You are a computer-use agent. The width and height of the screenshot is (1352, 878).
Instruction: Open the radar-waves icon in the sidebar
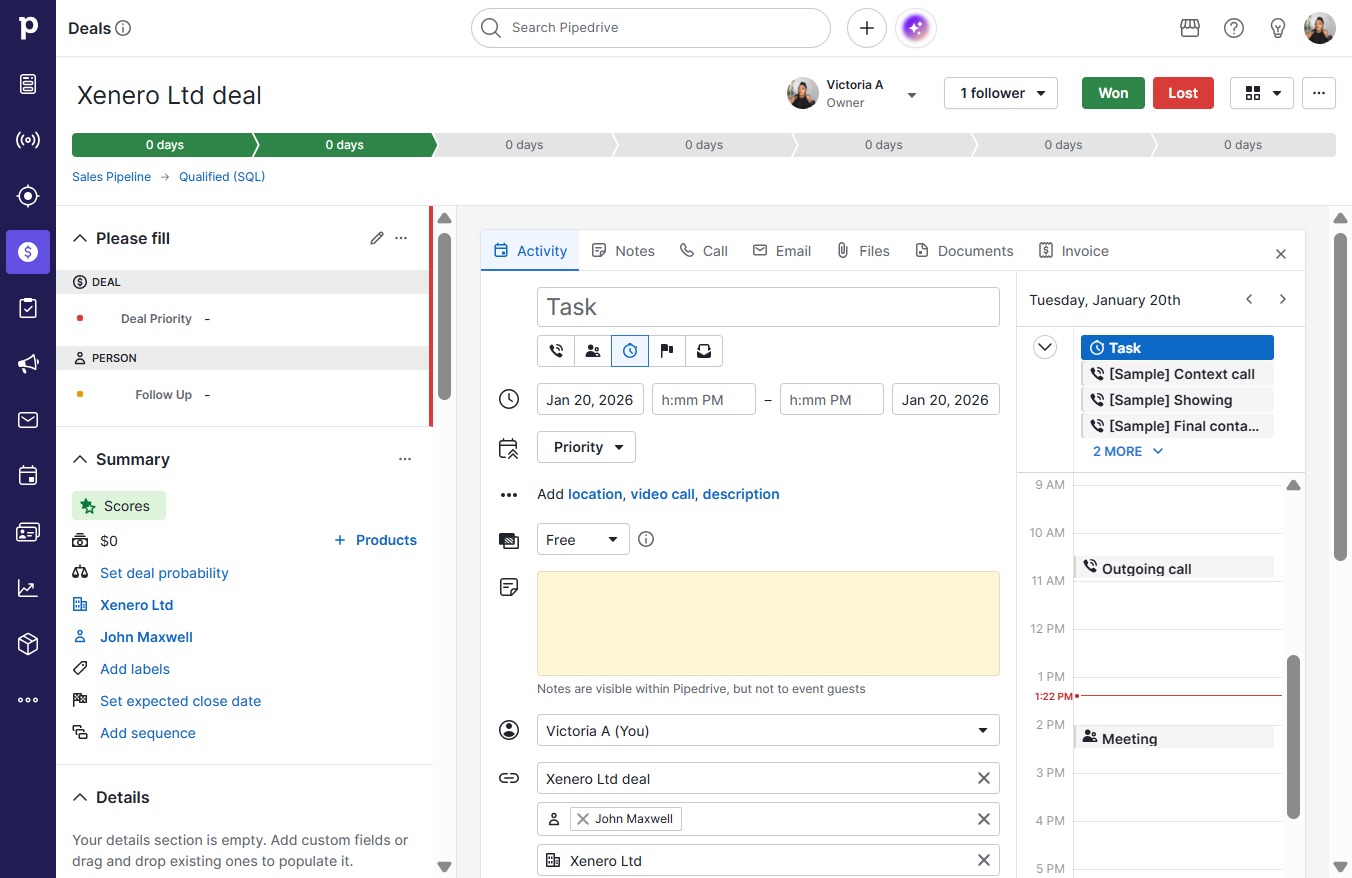tap(28, 140)
